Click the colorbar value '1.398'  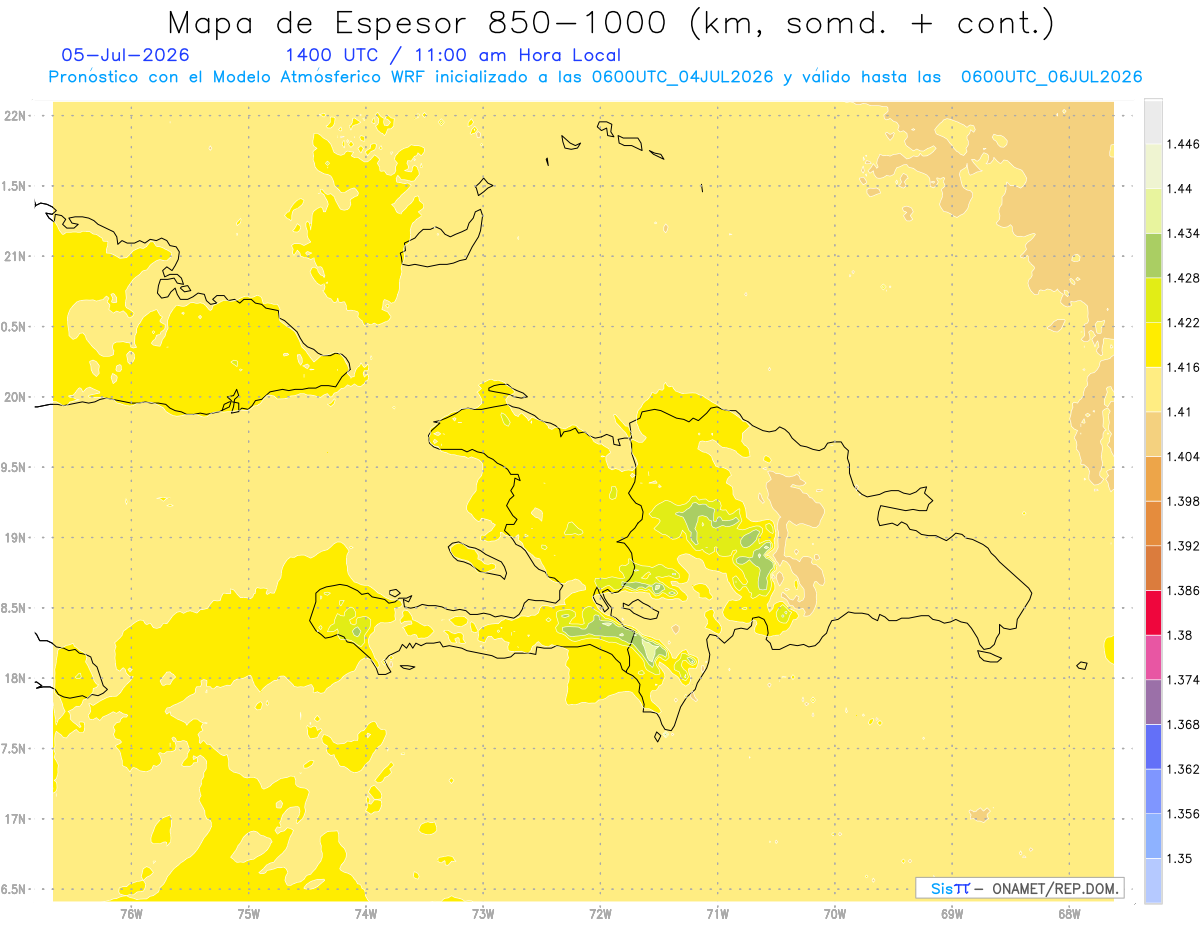[x=1183, y=501]
